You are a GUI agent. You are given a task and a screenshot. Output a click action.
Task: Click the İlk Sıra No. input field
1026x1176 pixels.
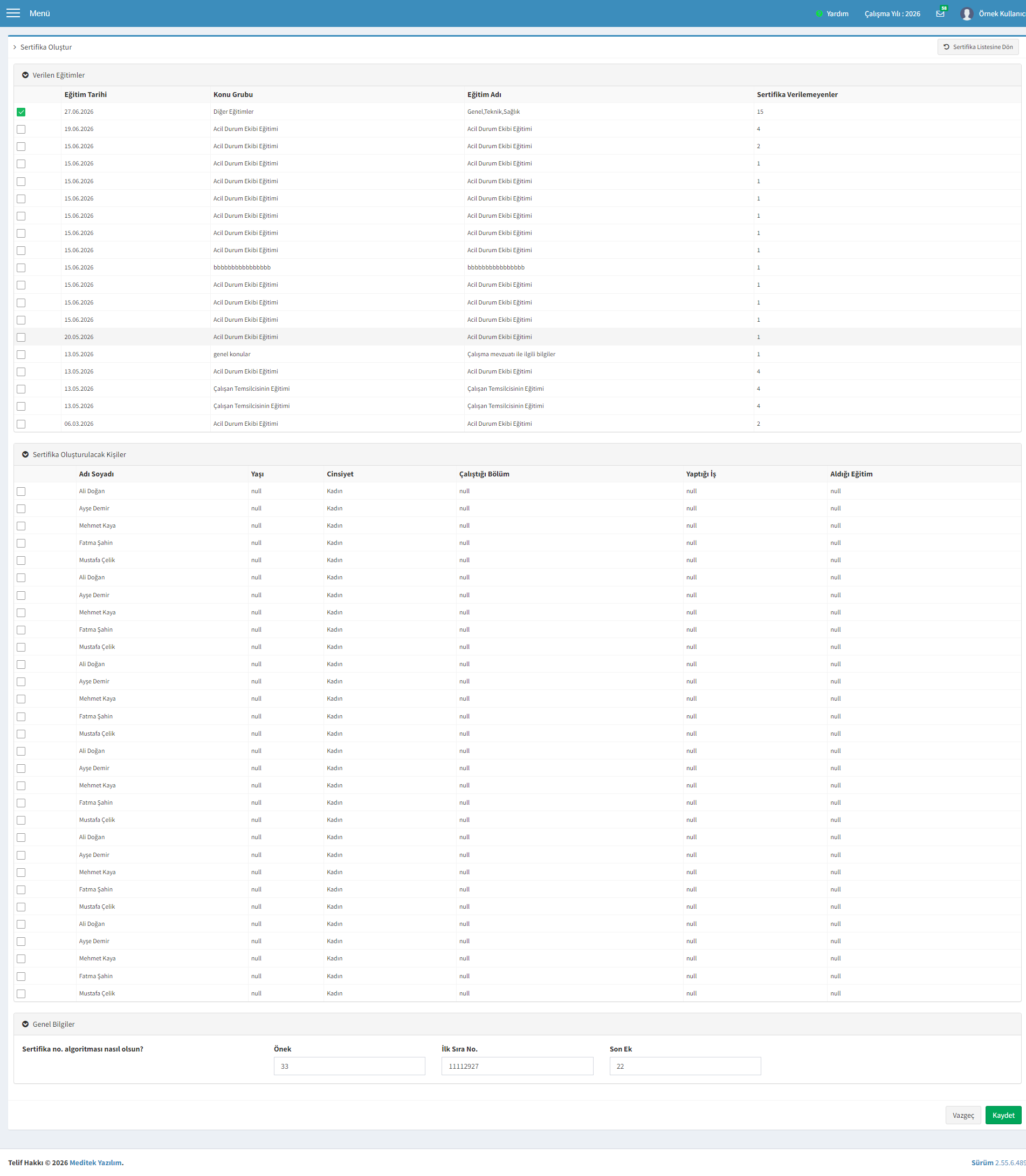[x=517, y=1066]
